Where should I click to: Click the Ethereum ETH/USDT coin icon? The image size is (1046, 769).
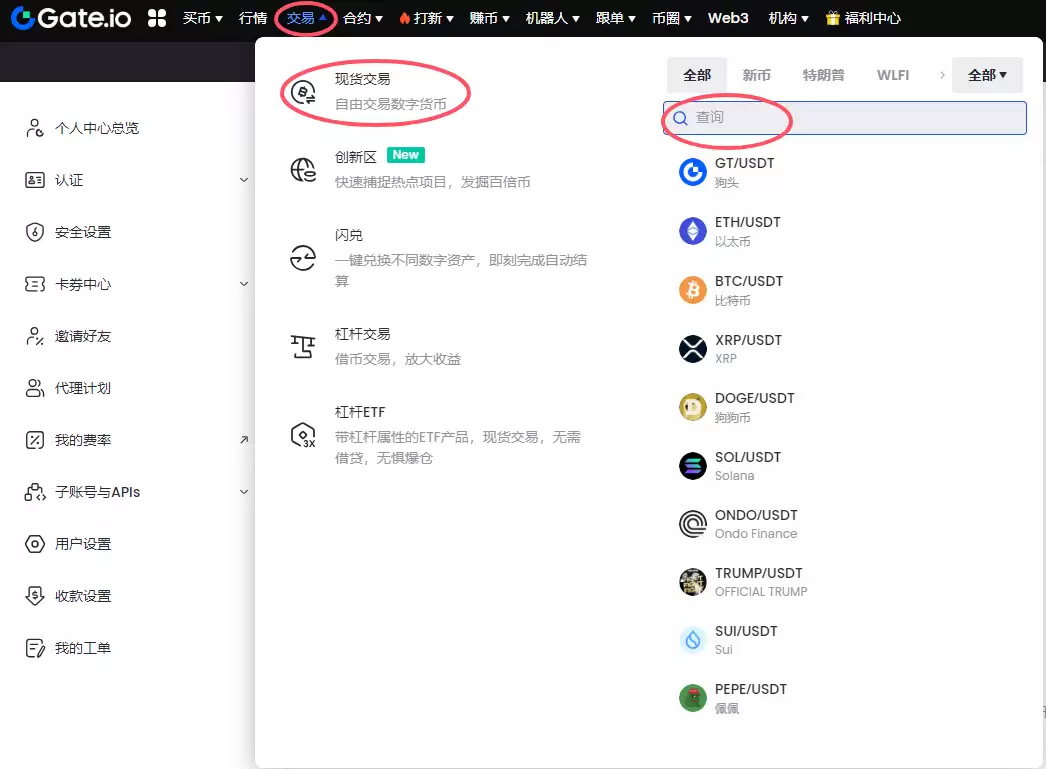pyautogui.click(x=693, y=231)
